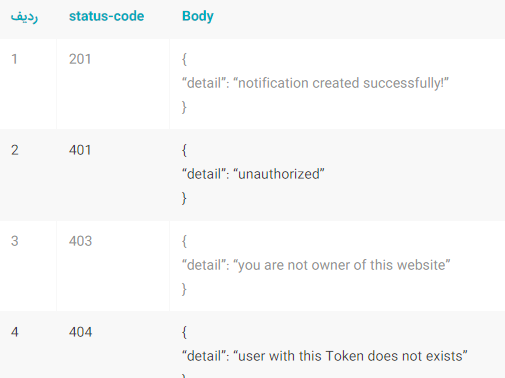
Task: Select the 401 status code cell
Action: click(80, 150)
